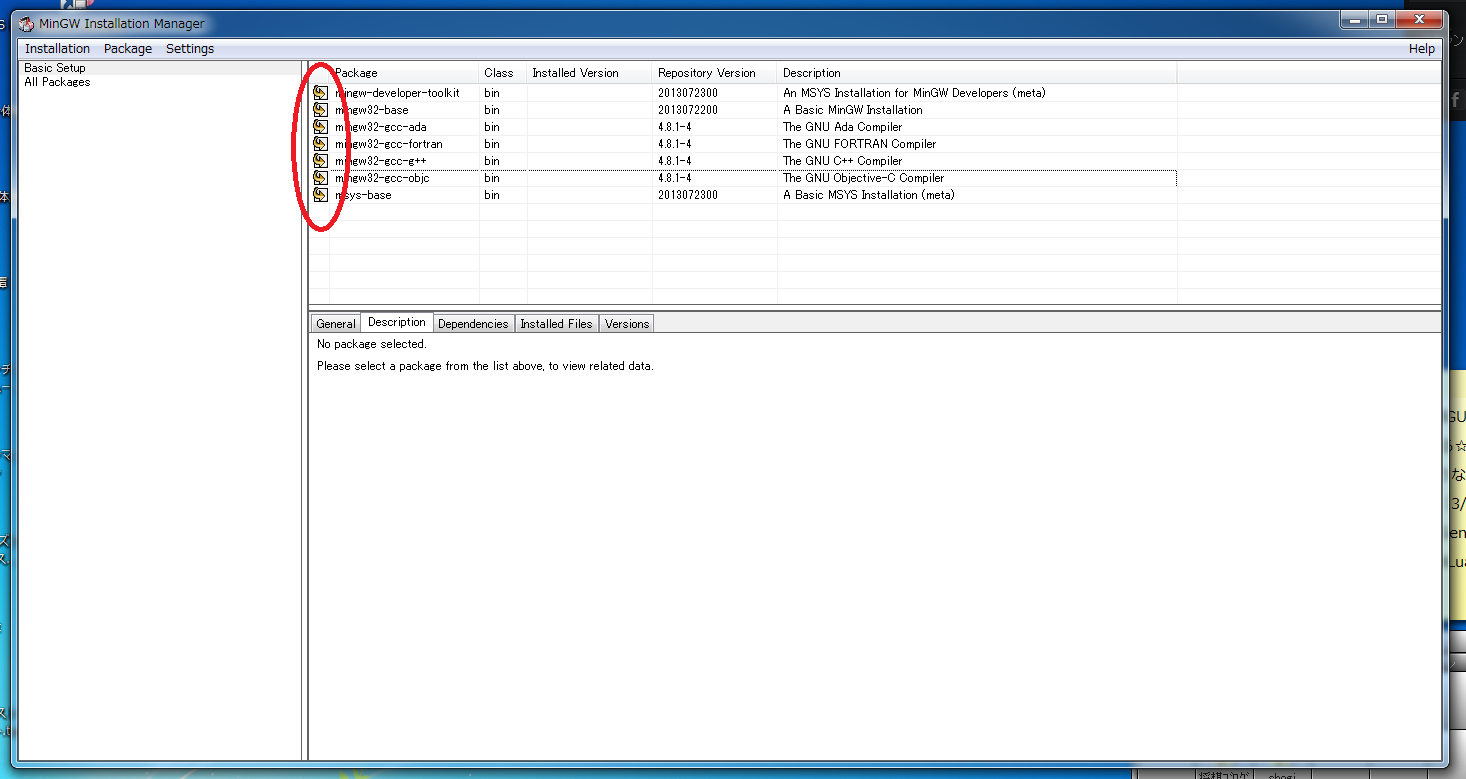Switch to the Description tab
This screenshot has height=779, width=1466.
point(397,322)
